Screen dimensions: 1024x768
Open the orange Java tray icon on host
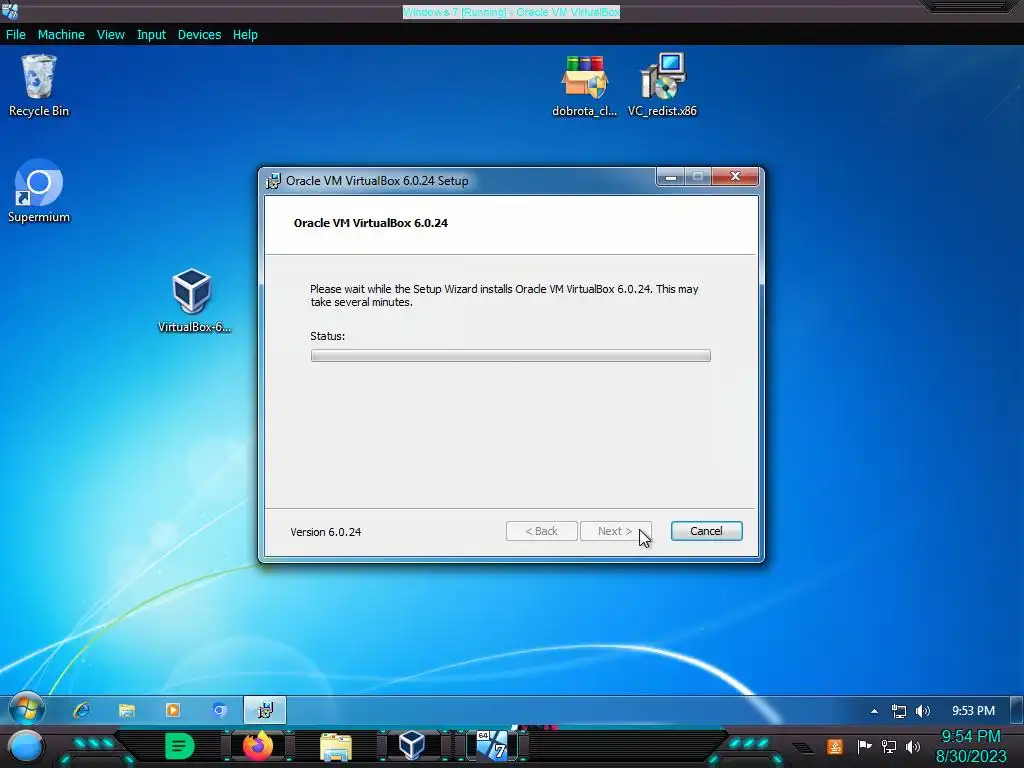pyautogui.click(x=835, y=746)
